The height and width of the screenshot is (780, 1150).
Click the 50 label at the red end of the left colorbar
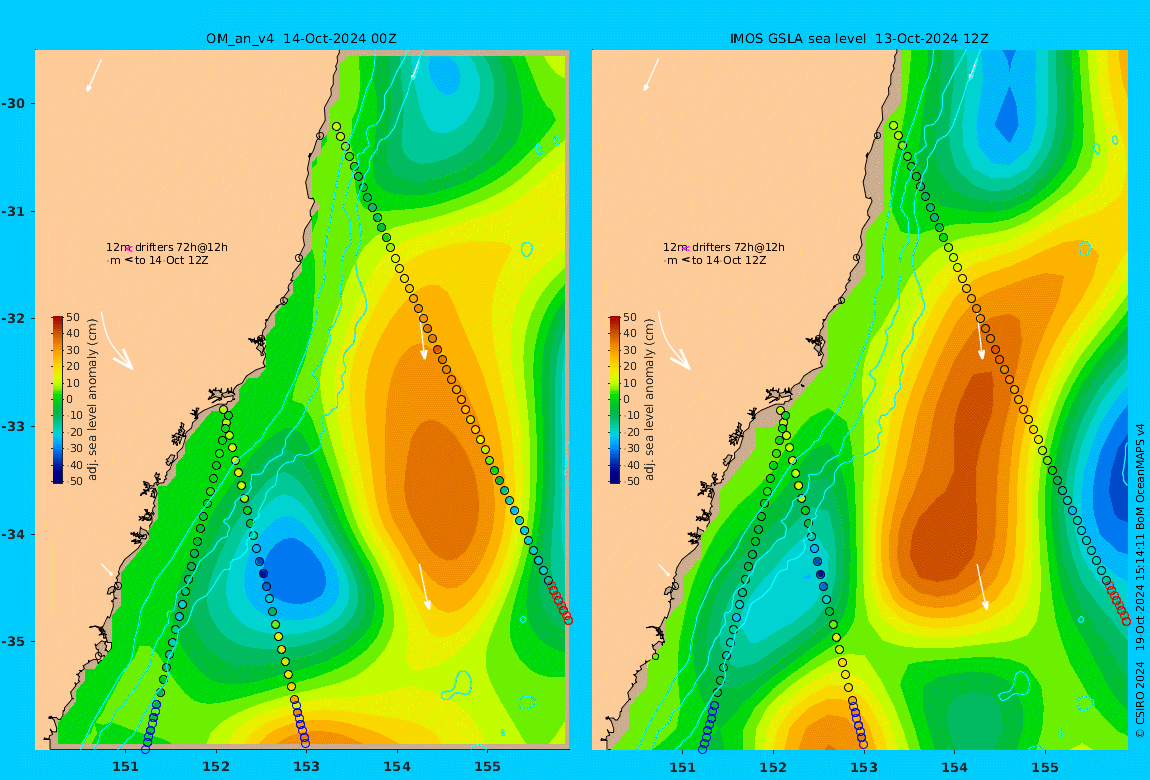(73, 317)
